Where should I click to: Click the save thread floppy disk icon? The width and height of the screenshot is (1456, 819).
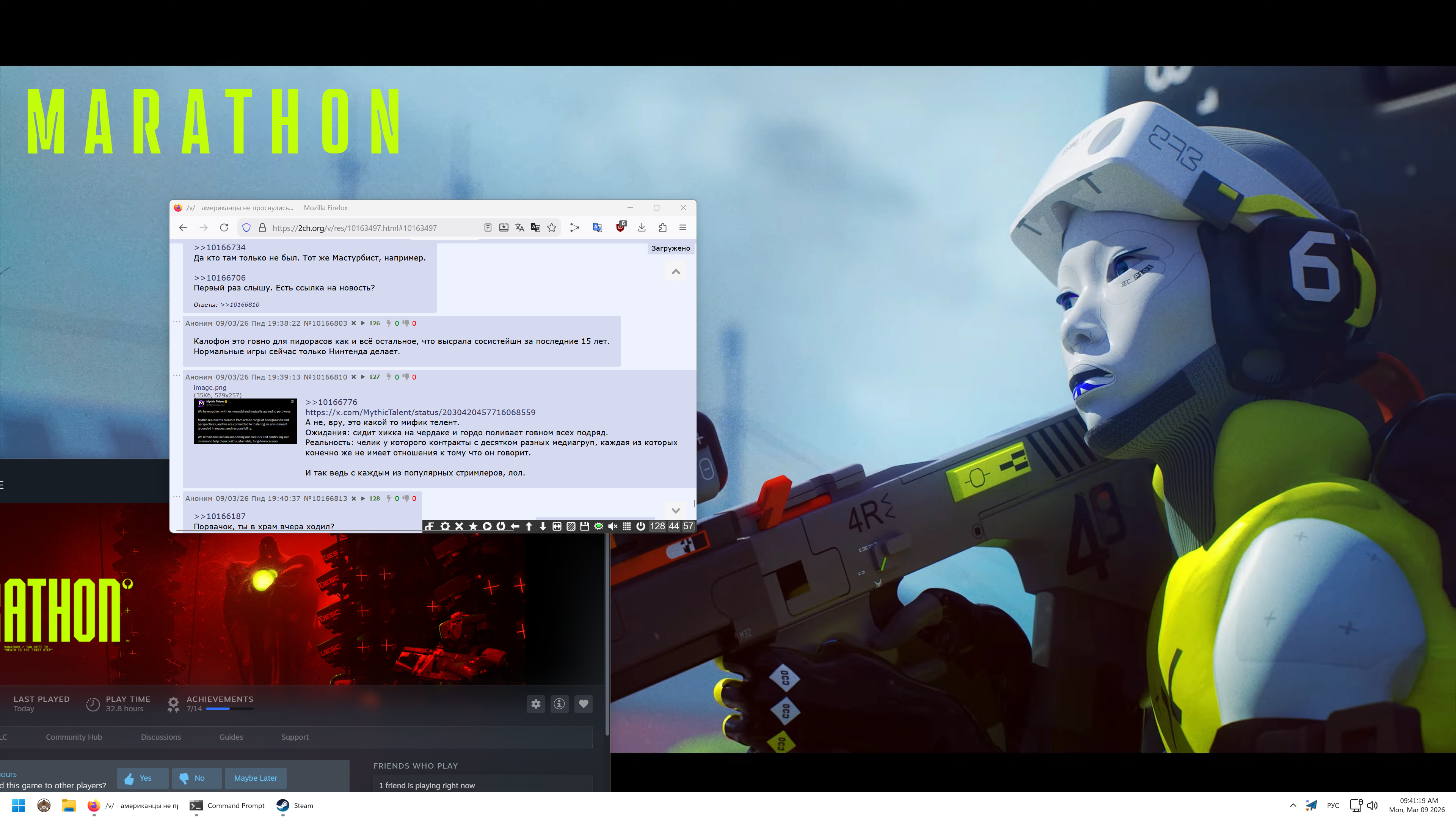click(x=584, y=526)
